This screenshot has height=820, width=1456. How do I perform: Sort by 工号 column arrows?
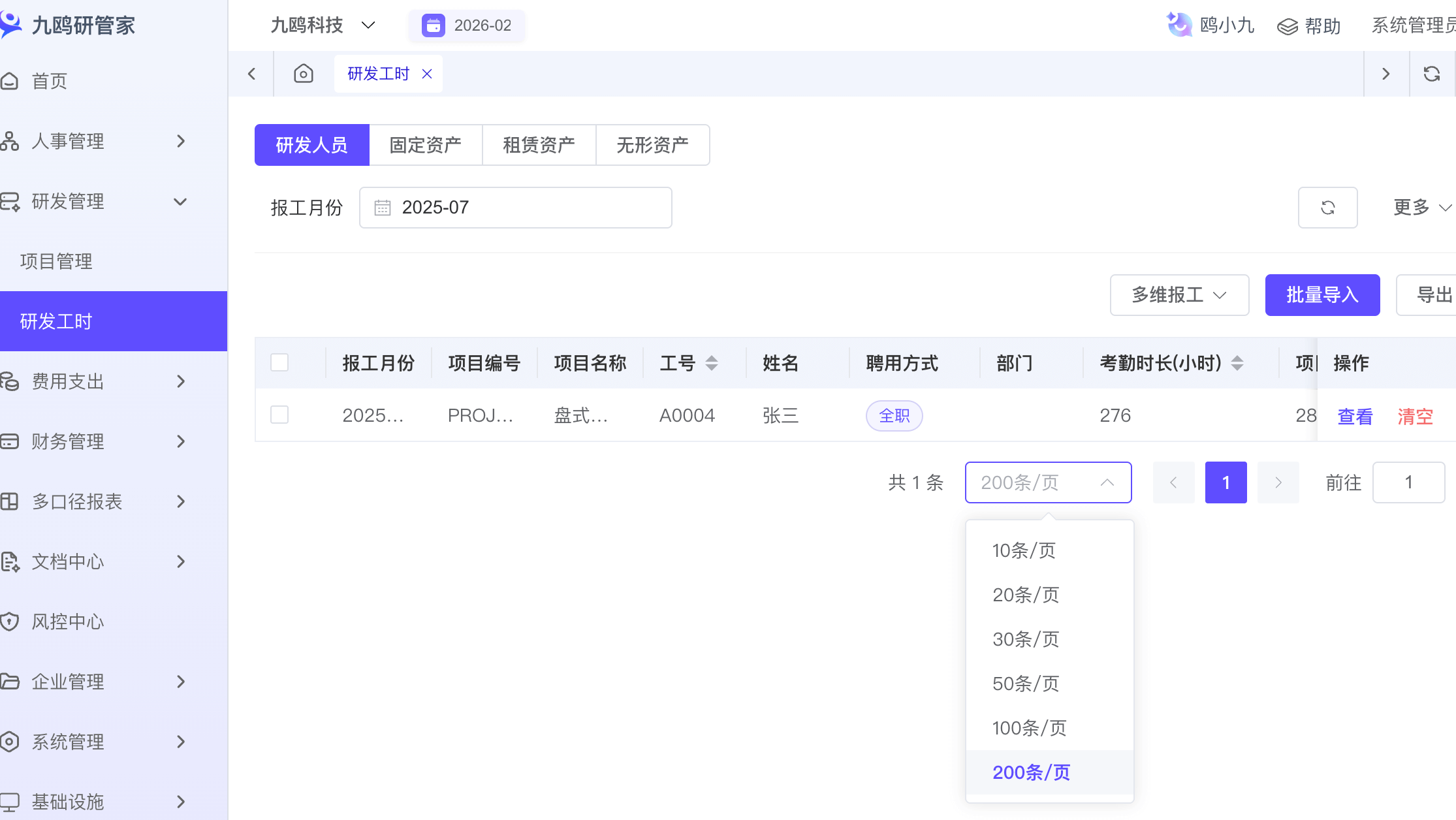coord(712,363)
